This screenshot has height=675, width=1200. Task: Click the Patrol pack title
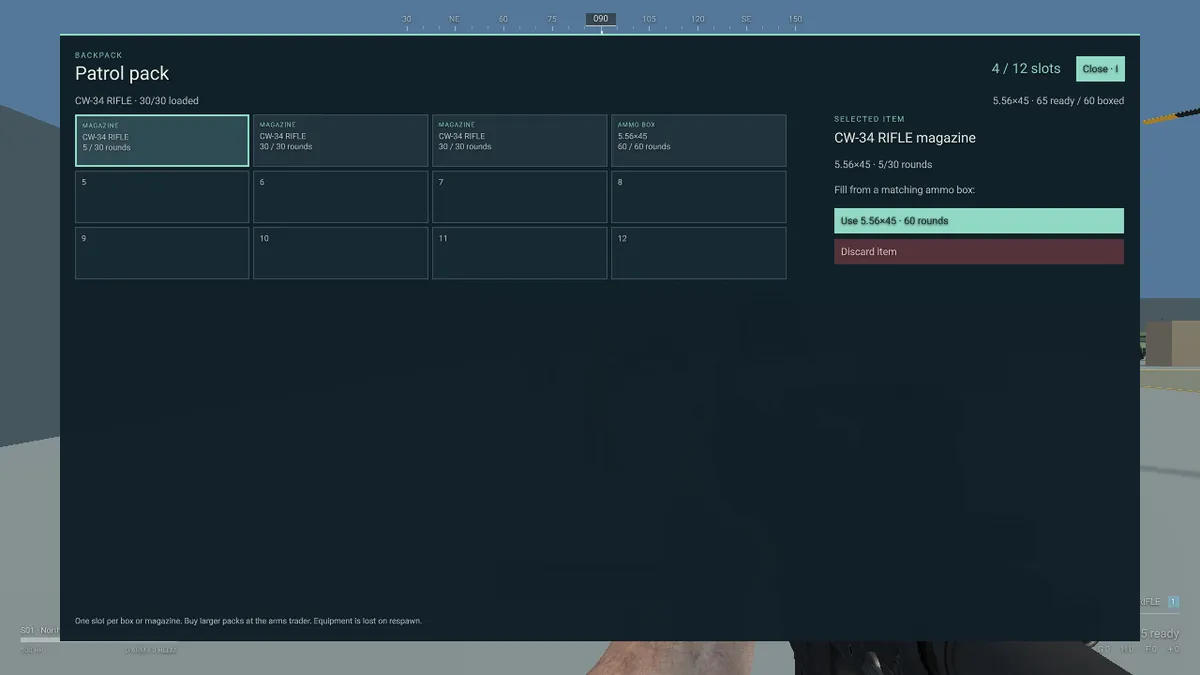[122, 73]
